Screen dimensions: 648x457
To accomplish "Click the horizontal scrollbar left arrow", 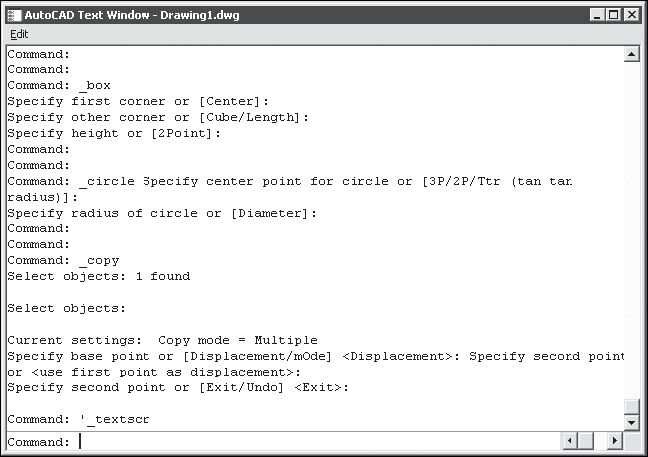I will (x=570, y=441).
